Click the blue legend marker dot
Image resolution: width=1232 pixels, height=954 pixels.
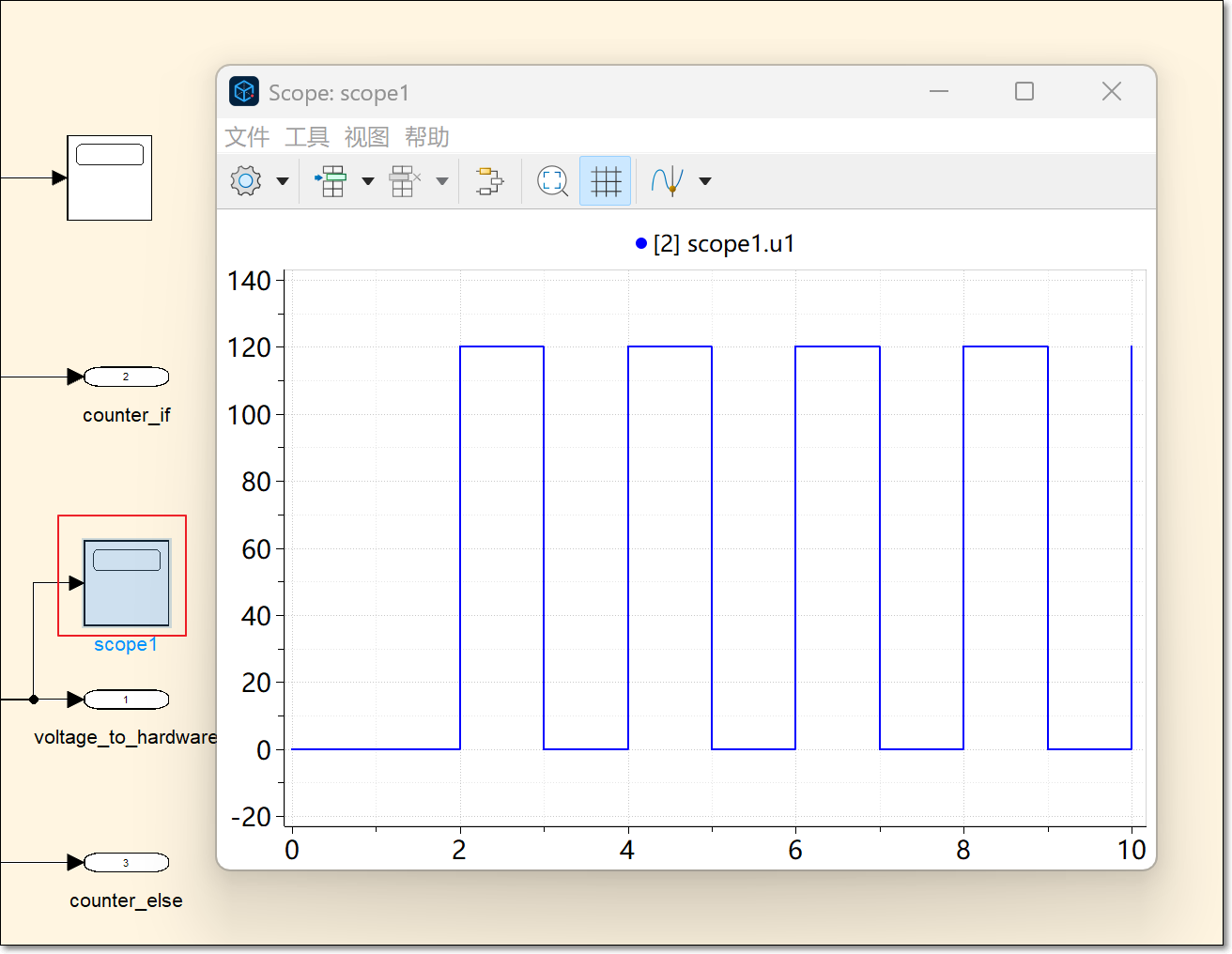point(641,244)
